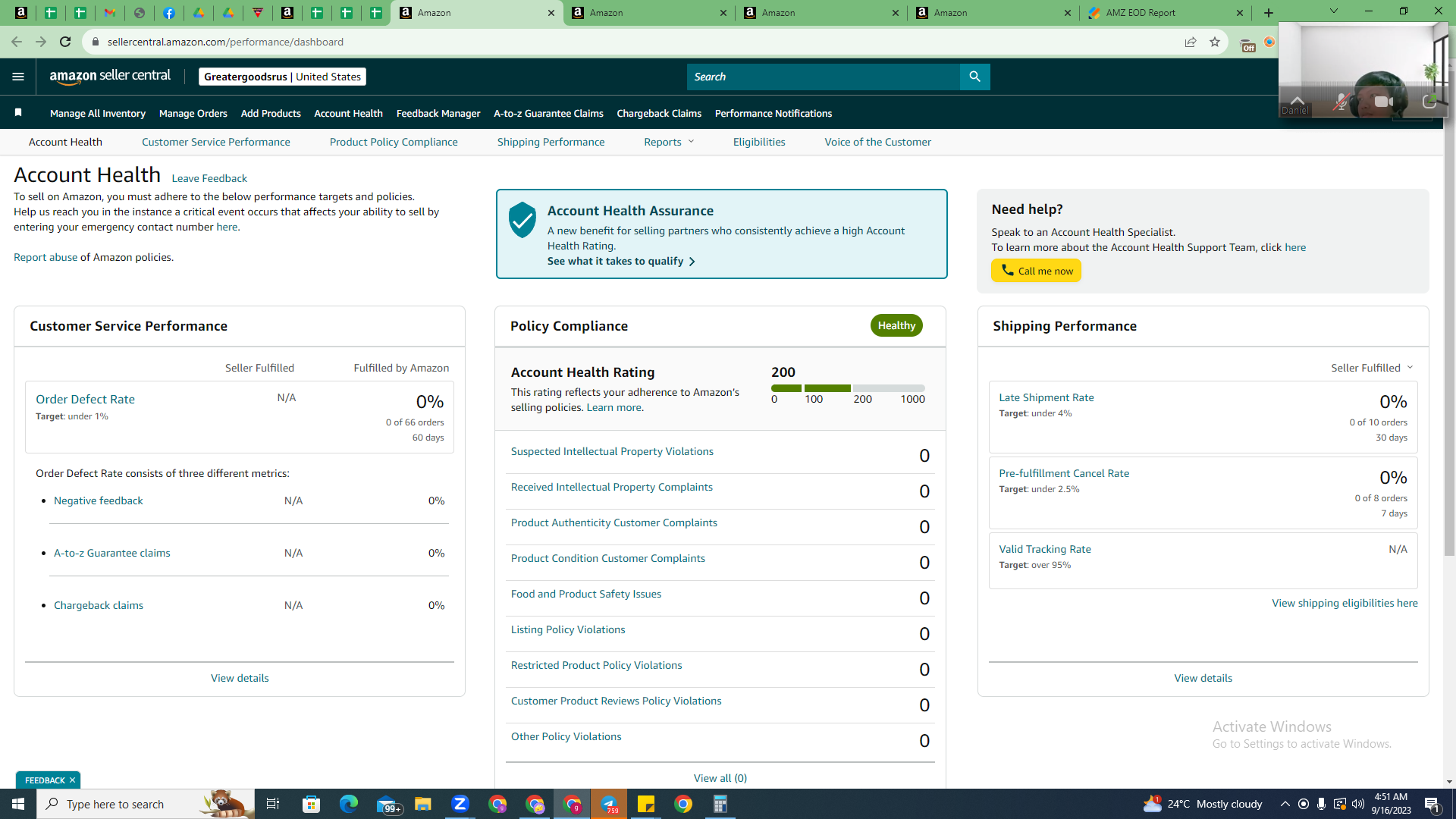Open the Seller Fulfilled dropdown in Shipping Performance
1456x819 pixels.
(1372, 368)
